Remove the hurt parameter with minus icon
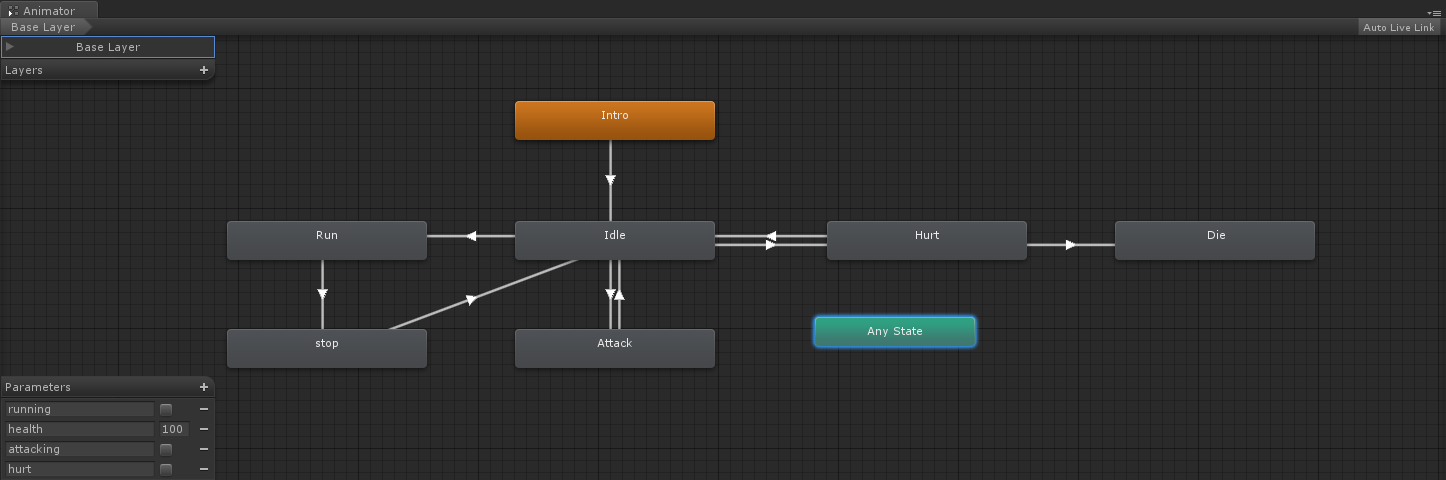The height and width of the screenshot is (480, 1446). (x=204, y=469)
